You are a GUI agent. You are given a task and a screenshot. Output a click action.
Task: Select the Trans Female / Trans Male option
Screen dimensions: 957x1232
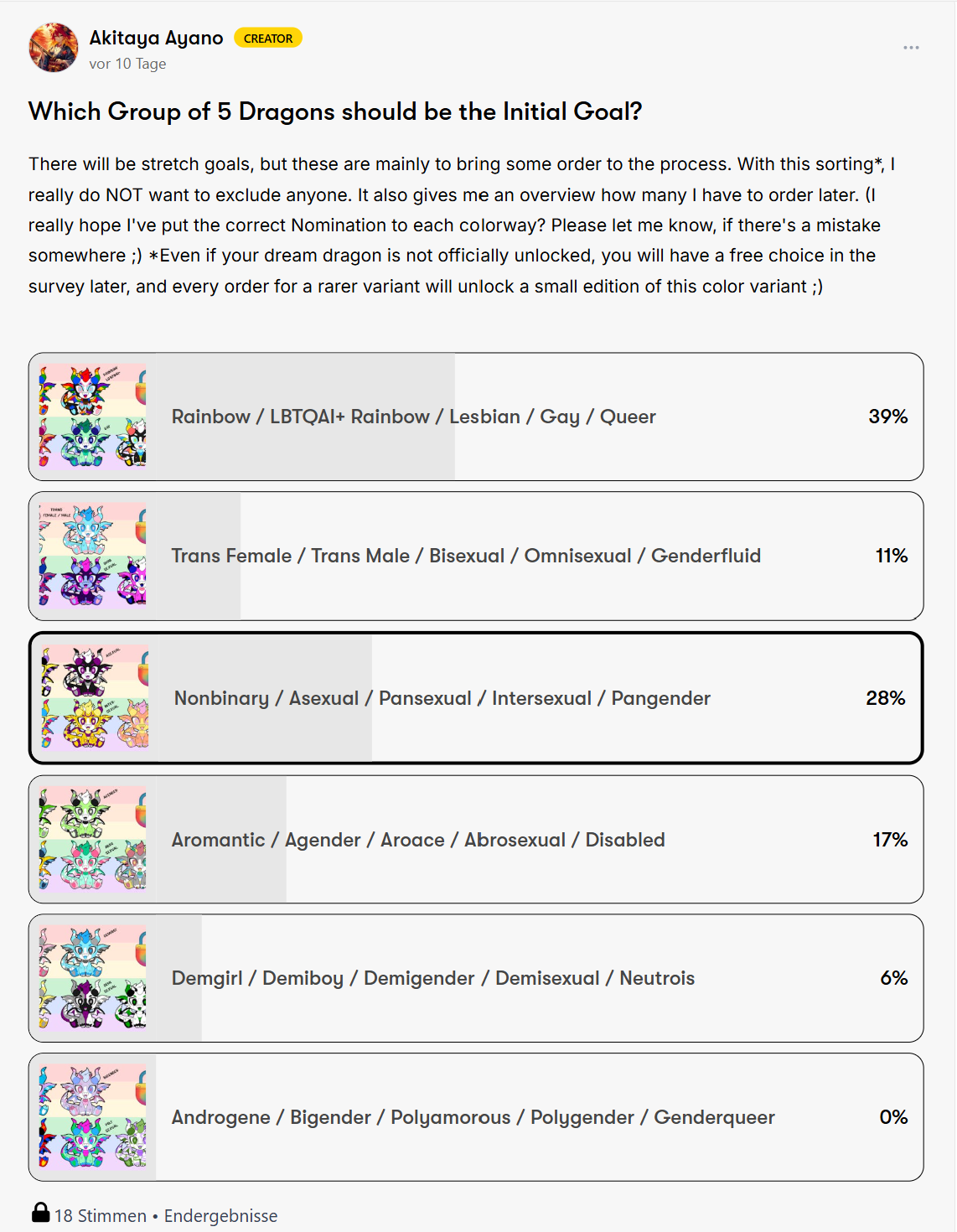pos(466,556)
